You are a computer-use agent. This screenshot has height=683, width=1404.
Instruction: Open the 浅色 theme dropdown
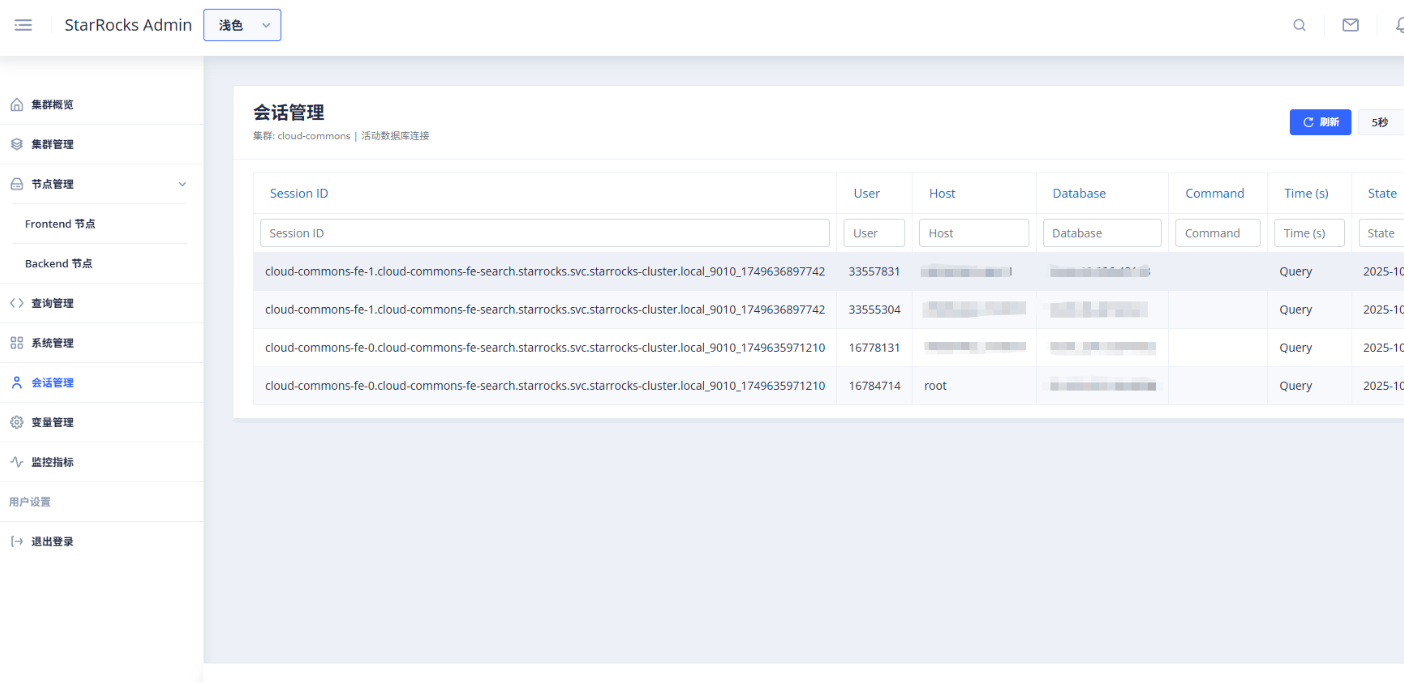242,25
